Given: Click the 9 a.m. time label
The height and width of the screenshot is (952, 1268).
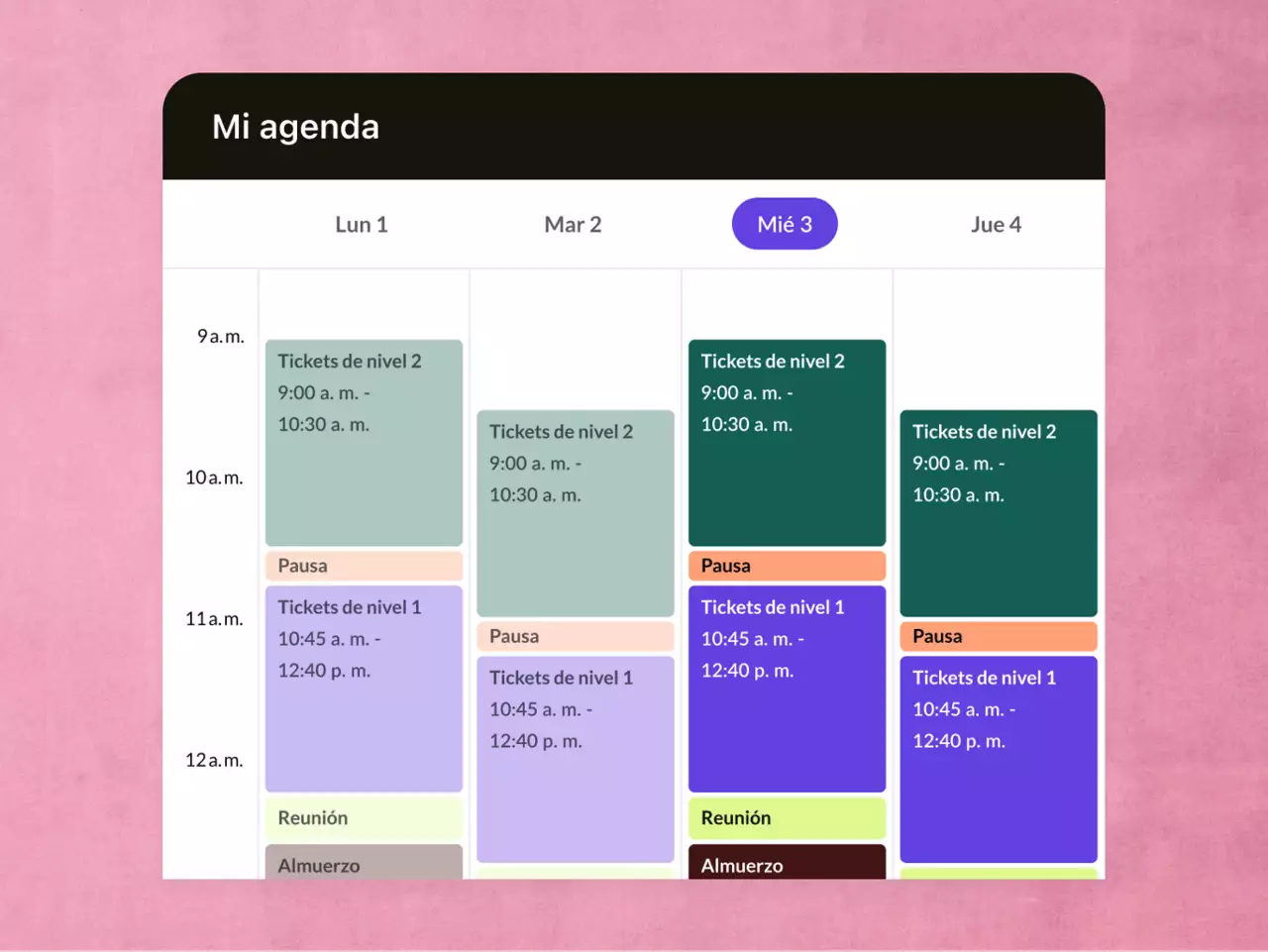Looking at the screenshot, I should point(220,336).
